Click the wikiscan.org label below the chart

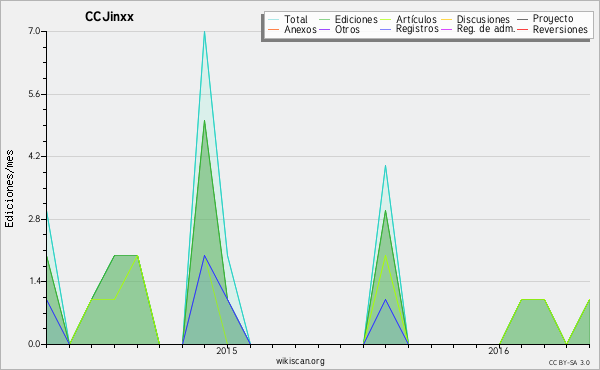pyautogui.click(x=300, y=361)
